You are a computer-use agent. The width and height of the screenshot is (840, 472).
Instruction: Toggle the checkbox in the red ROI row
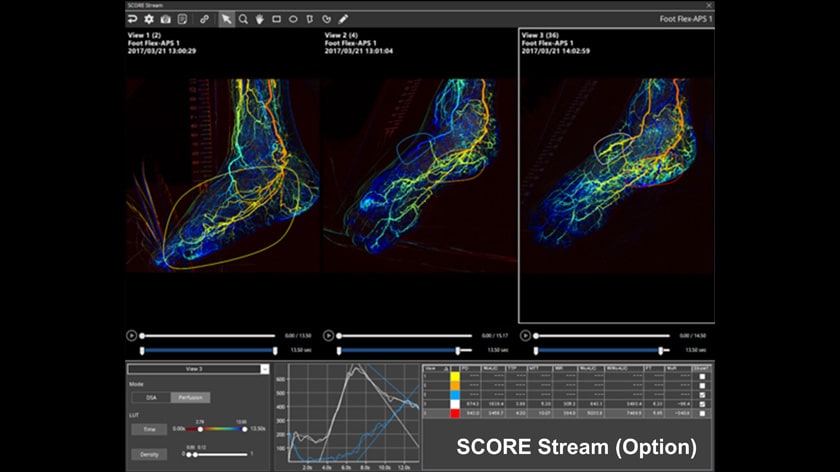pos(703,413)
